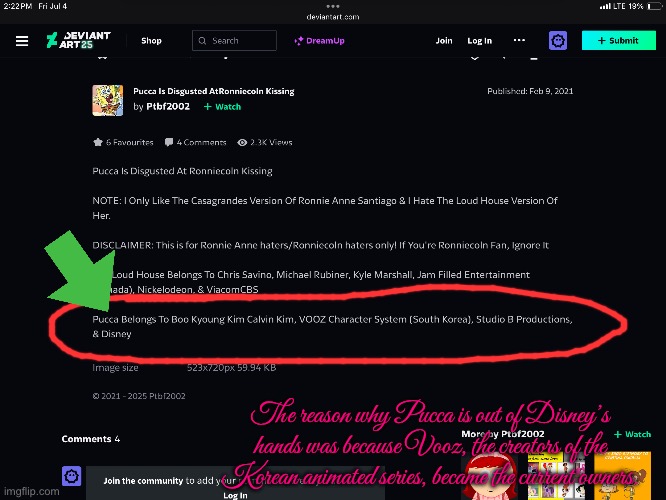Click deviantart.com in the address bar
This screenshot has height=500, width=666.
(333, 17)
